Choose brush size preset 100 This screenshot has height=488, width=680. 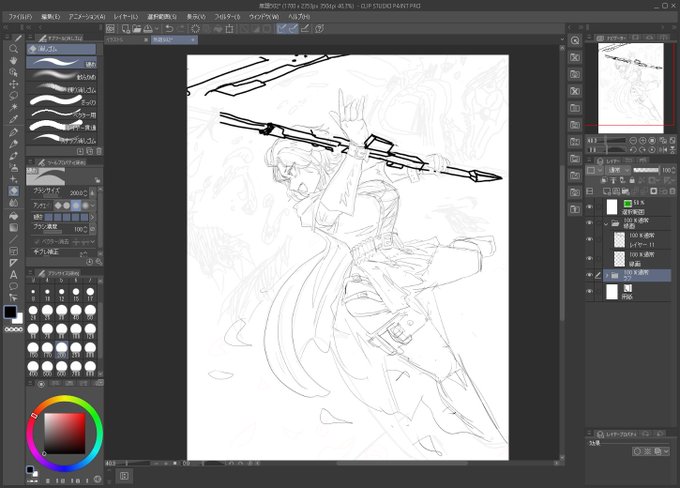pos(76,331)
